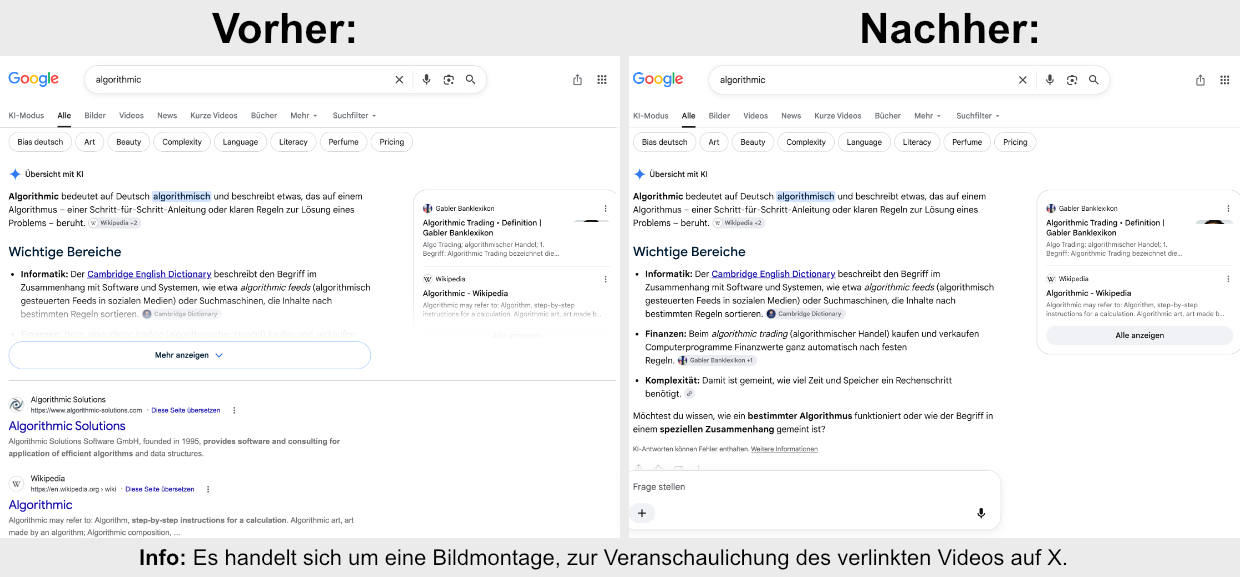Click the share icon in the right screenshot header
This screenshot has width=1240, height=577.
pyautogui.click(x=1200, y=80)
